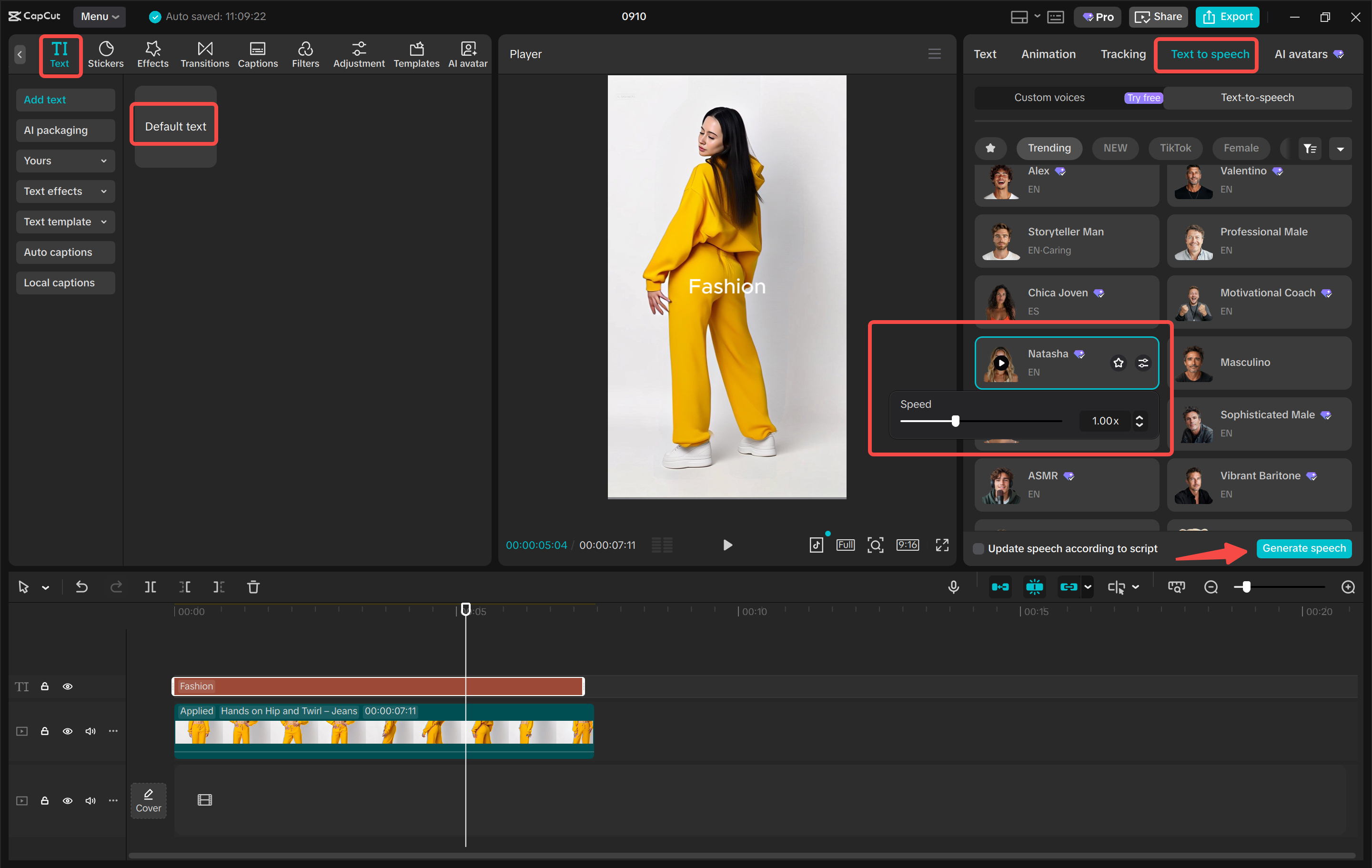The image size is (1372, 868).
Task: Change player aspect ratio via 9:16 icon
Action: 908,545
